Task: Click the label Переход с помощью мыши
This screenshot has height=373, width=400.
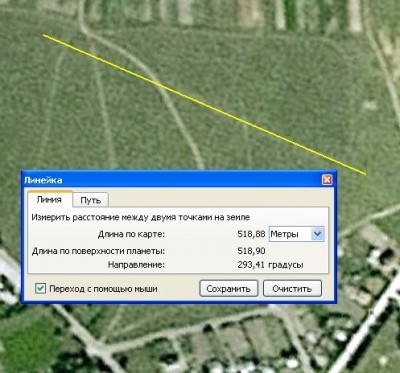Action: pyautogui.click(x=103, y=289)
